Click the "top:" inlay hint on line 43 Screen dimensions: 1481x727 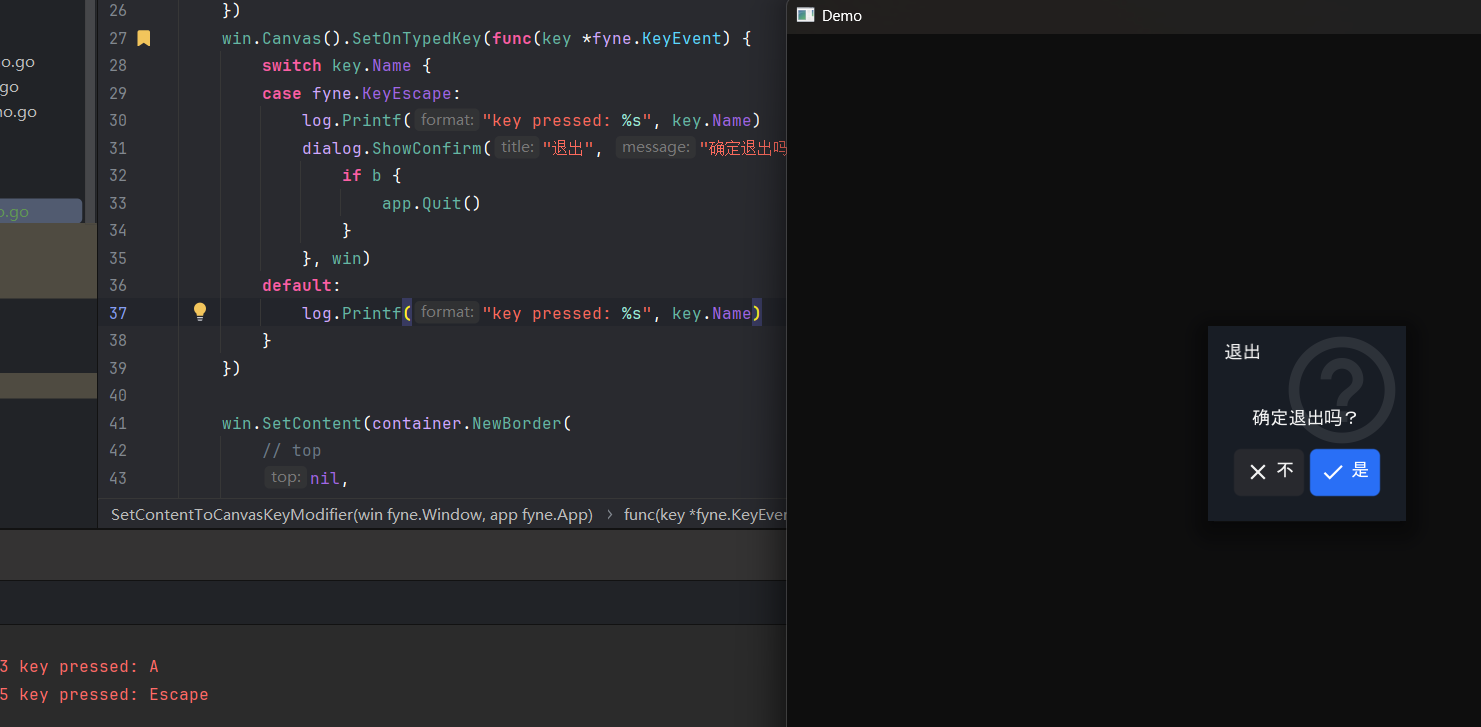tap(286, 477)
